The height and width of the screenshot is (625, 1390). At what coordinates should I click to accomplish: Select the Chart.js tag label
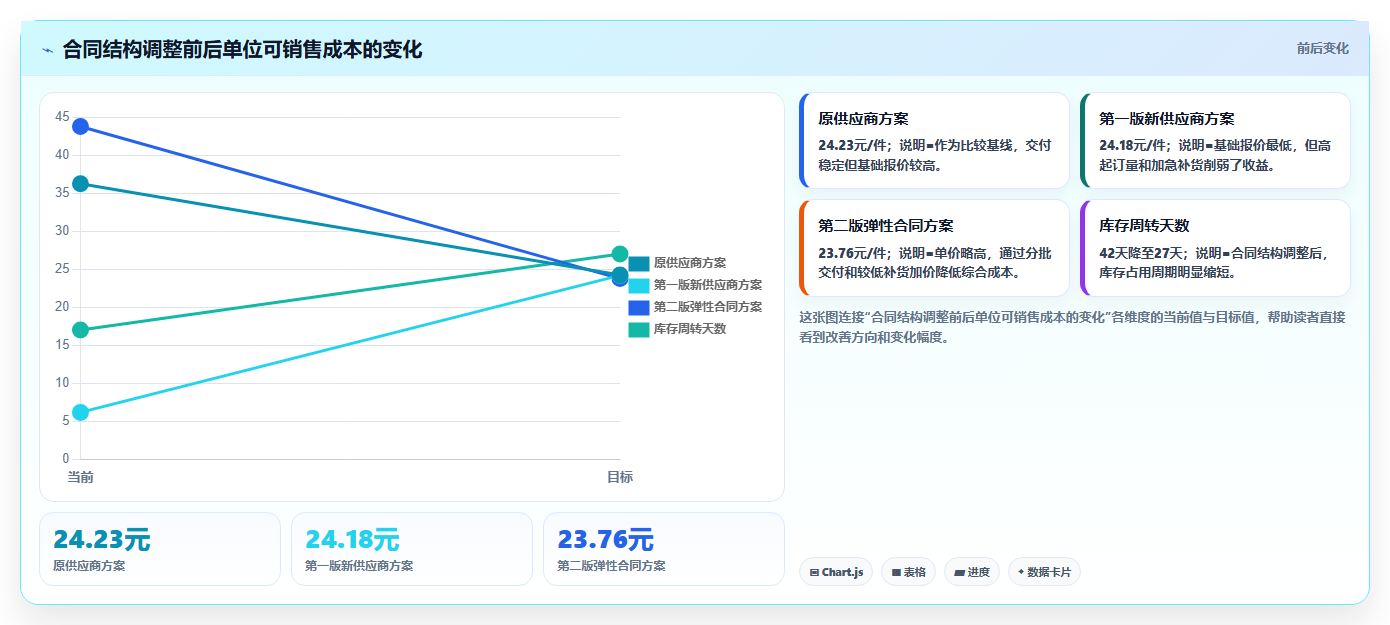(x=842, y=573)
